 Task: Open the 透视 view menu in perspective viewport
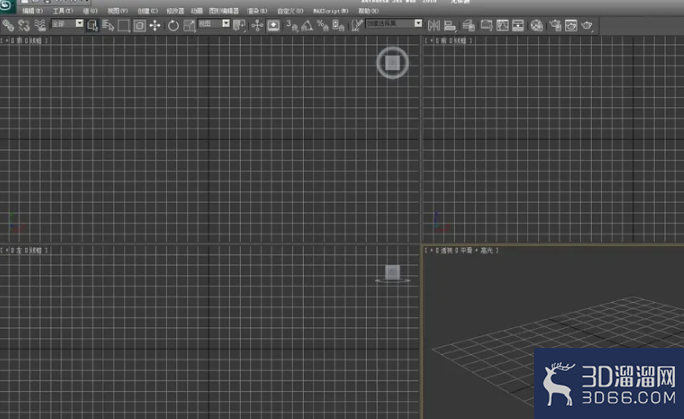[x=447, y=250]
